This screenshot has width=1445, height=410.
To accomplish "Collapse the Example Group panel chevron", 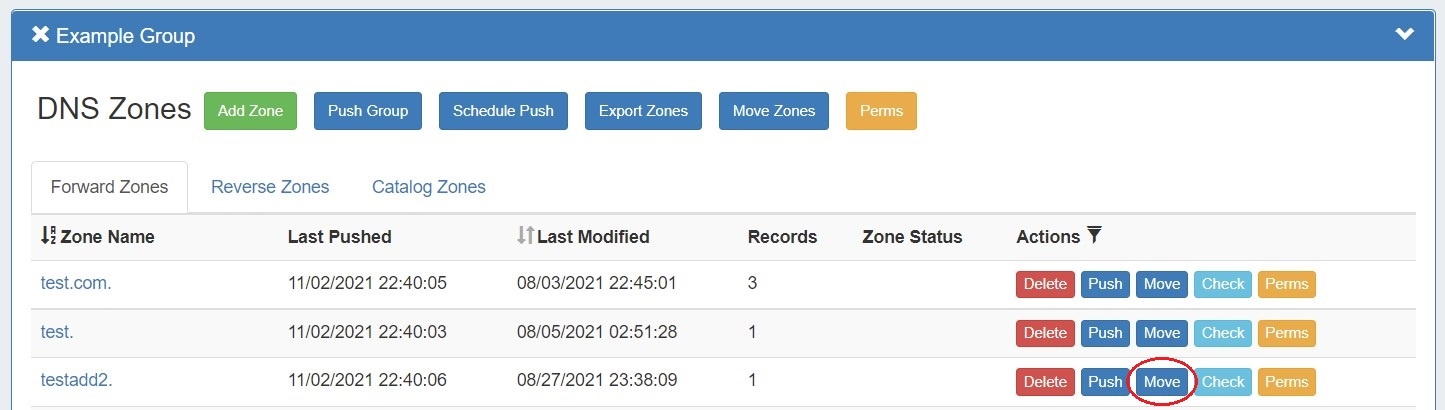I will tap(1405, 35).
